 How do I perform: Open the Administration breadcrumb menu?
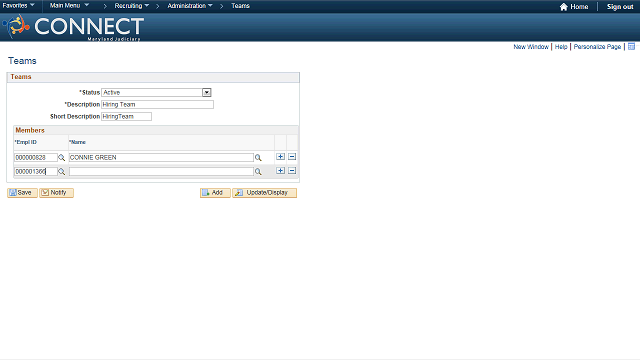tap(190, 6)
